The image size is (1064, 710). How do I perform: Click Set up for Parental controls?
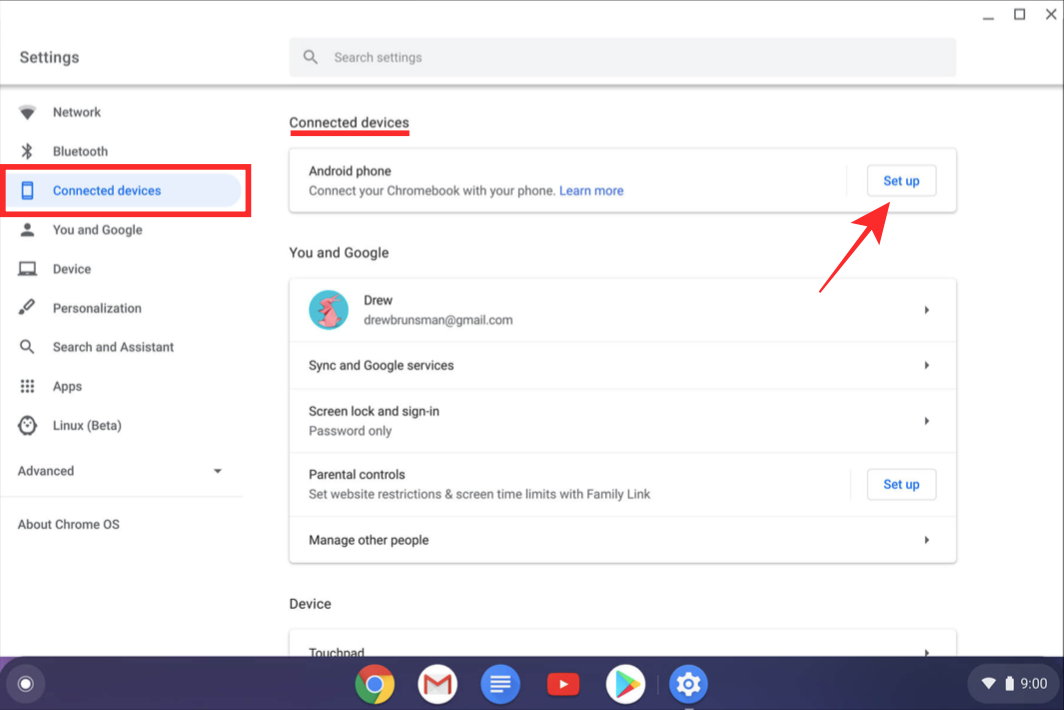[x=900, y=484]
